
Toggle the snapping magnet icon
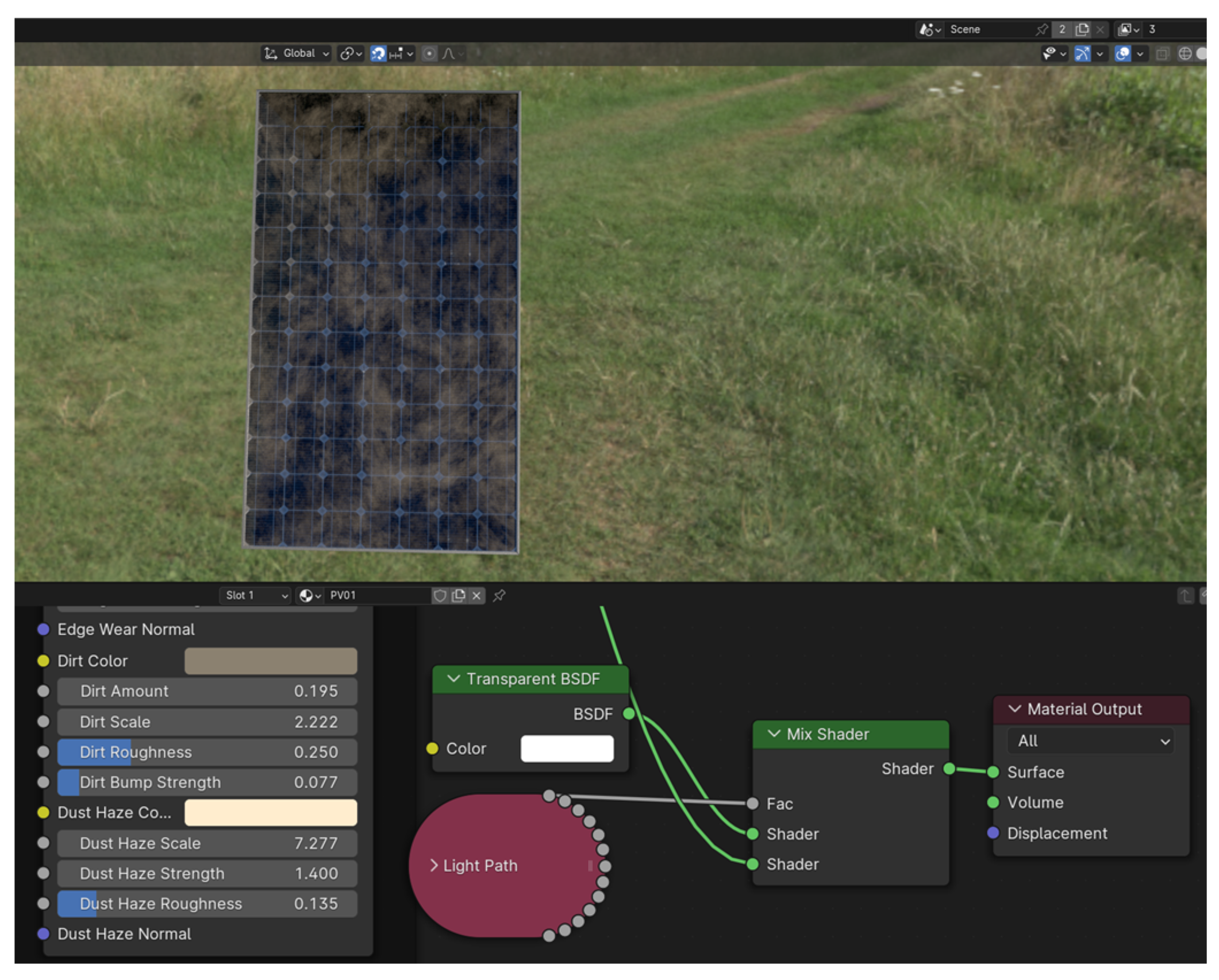tap(378, 53)
